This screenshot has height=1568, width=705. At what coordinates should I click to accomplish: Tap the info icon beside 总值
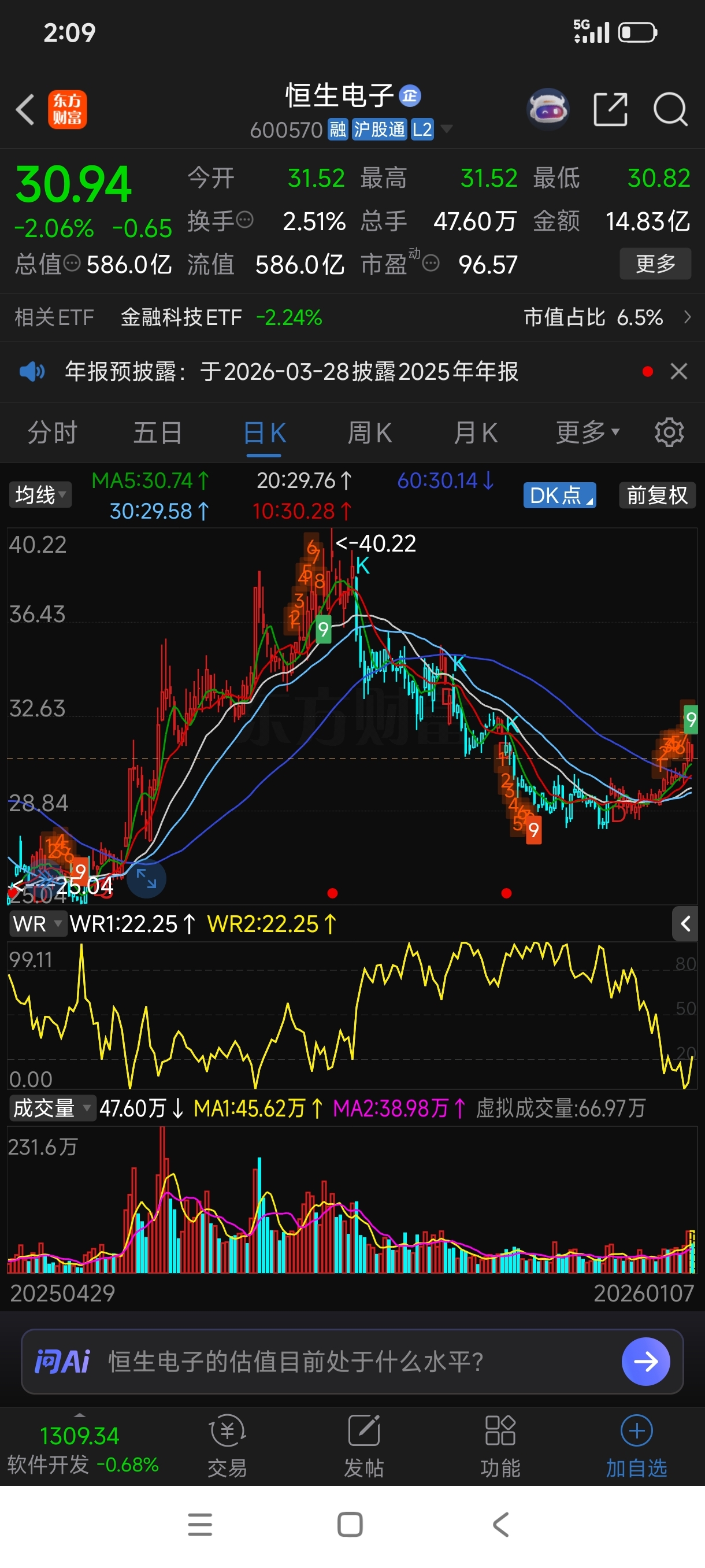(72, 264)
